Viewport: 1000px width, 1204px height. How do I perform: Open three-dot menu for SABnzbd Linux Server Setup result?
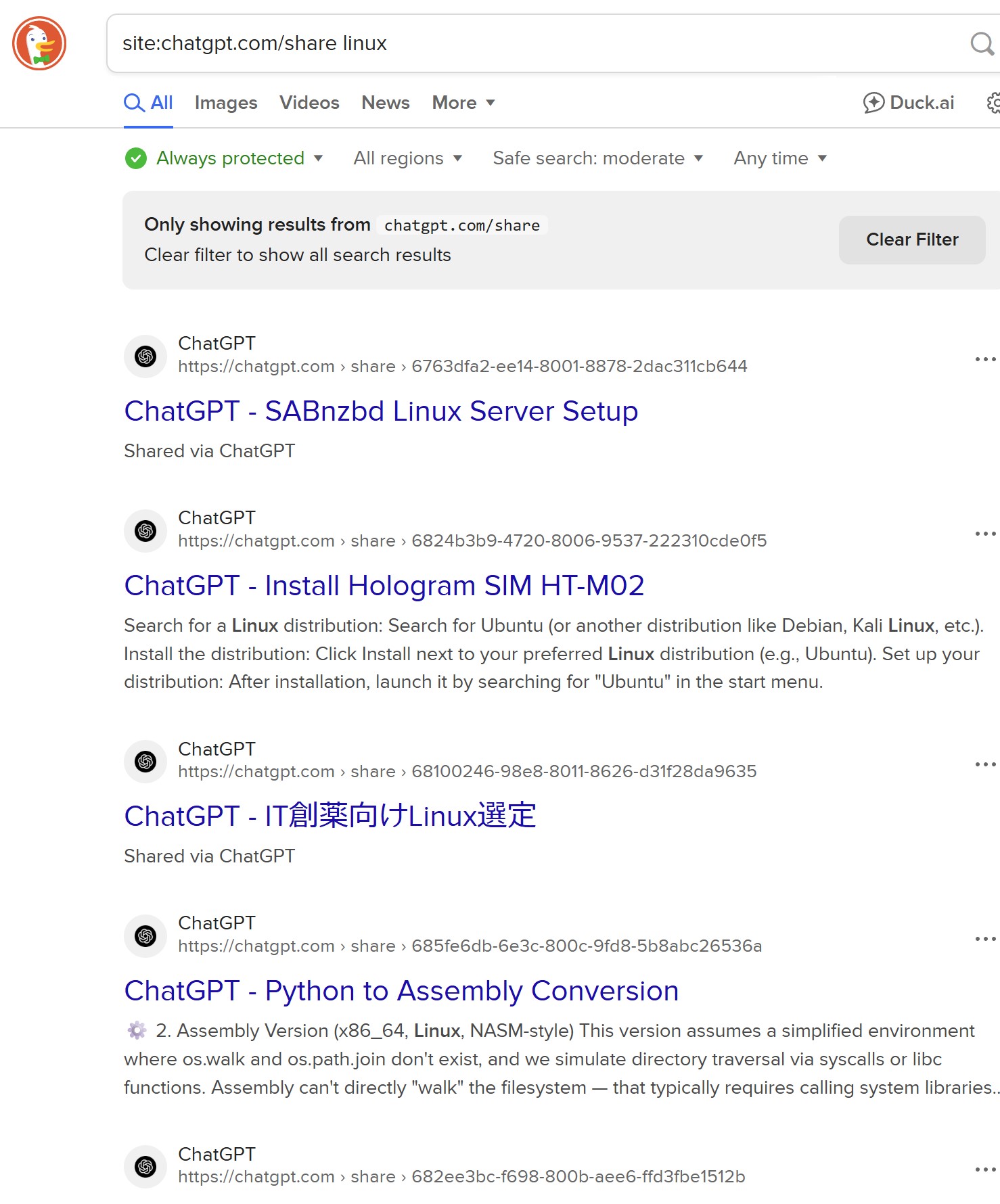point(985,358)
